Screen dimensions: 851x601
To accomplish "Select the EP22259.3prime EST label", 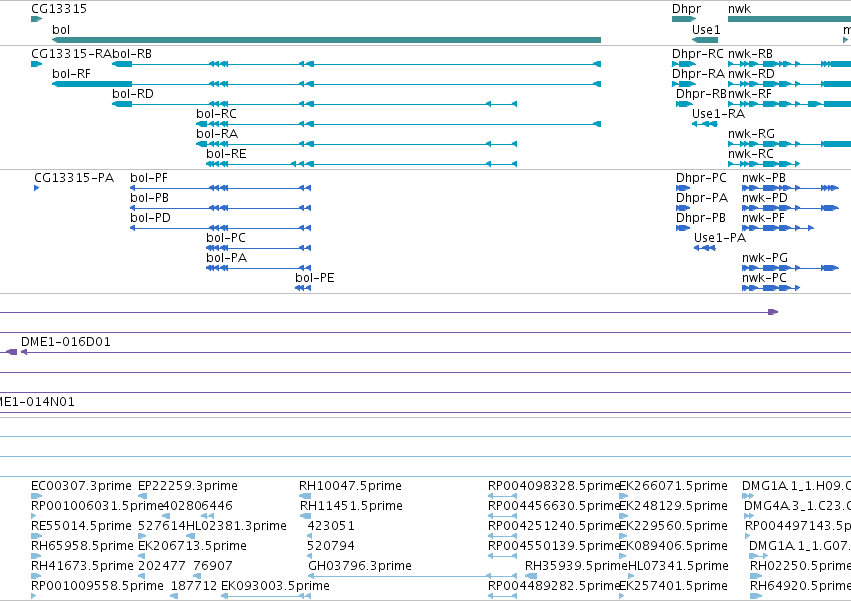I will [188, 486].
